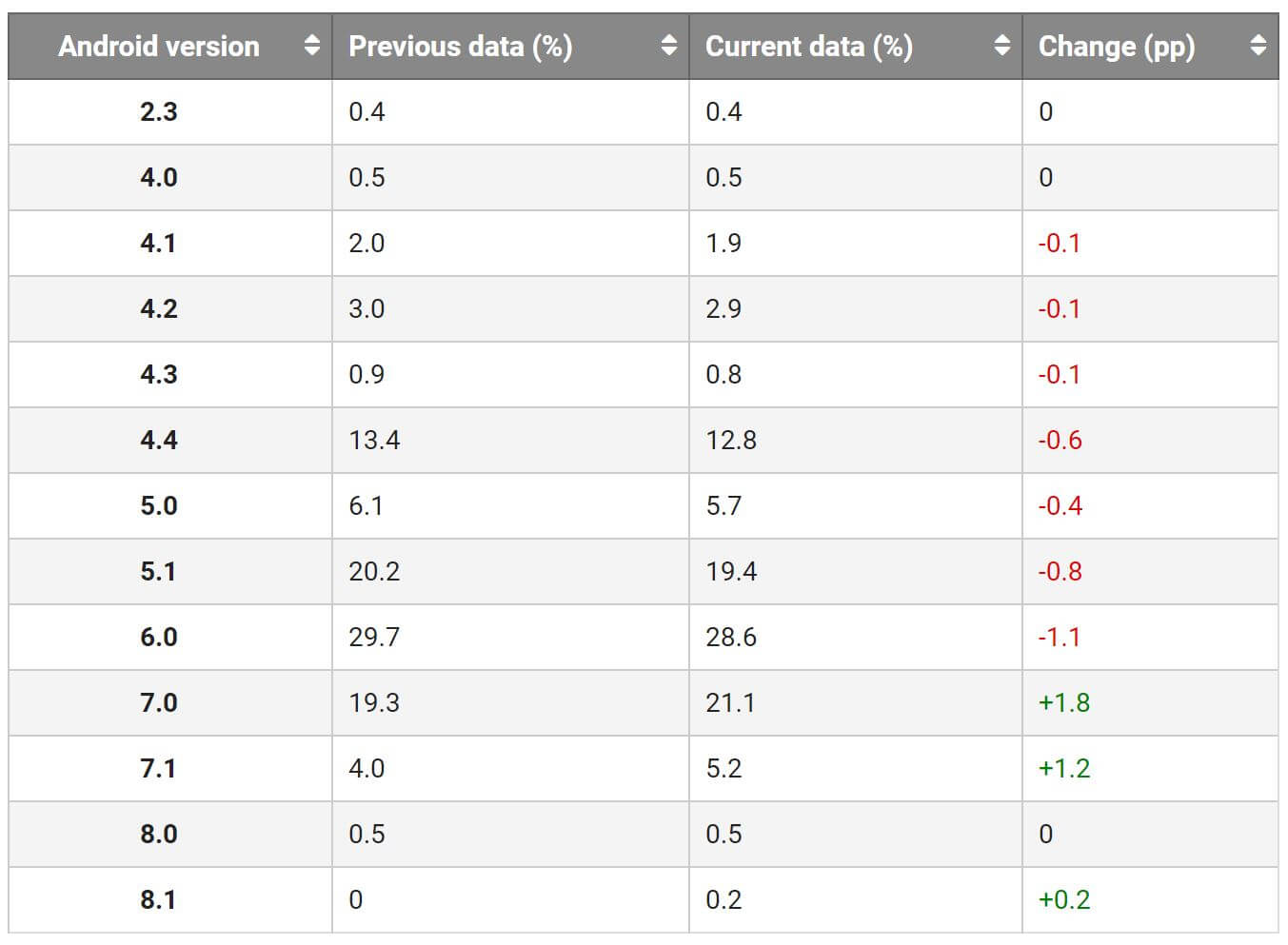Select the Android 2.3 version cell
The width and height of the screenshot is (1288, 945).
[x=159, y=111]
